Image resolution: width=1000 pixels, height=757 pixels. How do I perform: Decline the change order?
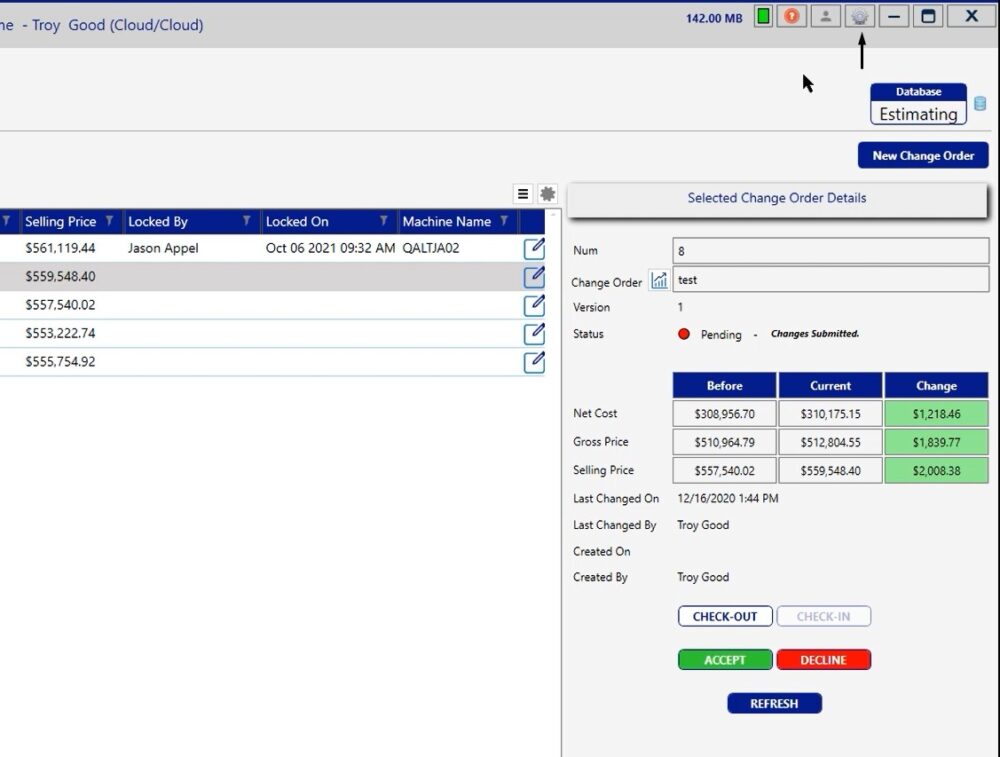[x=823, y=660]
